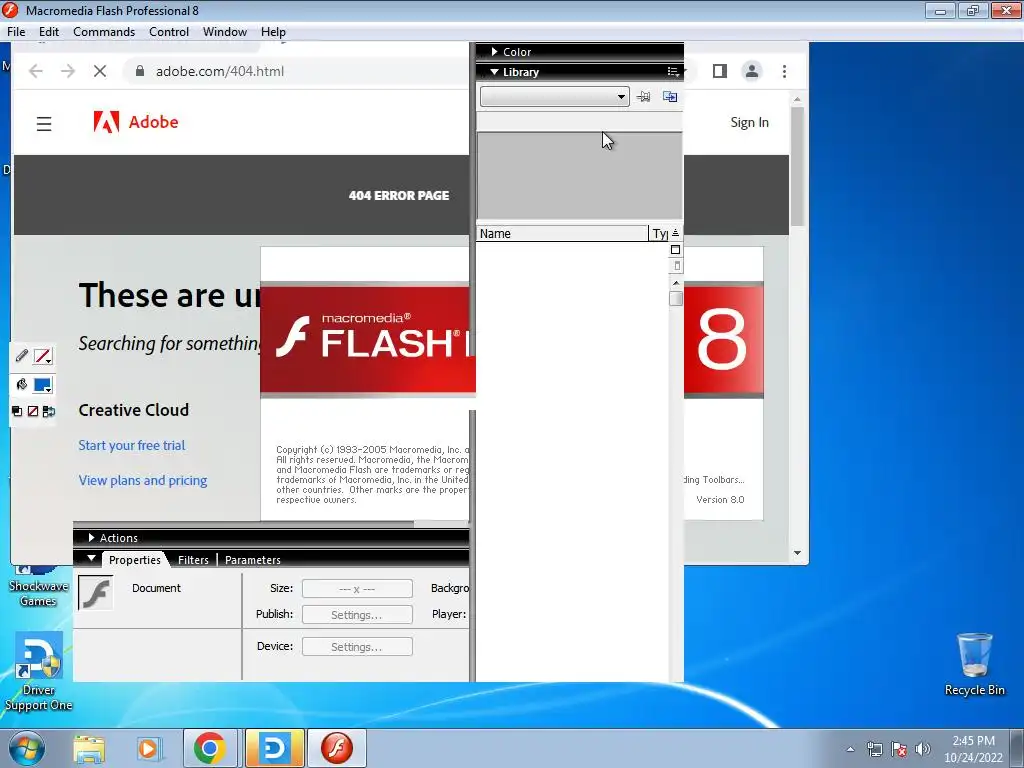Open the blue fill color swatch
This screenshot has width=1024, height=768.
[42, 385]
